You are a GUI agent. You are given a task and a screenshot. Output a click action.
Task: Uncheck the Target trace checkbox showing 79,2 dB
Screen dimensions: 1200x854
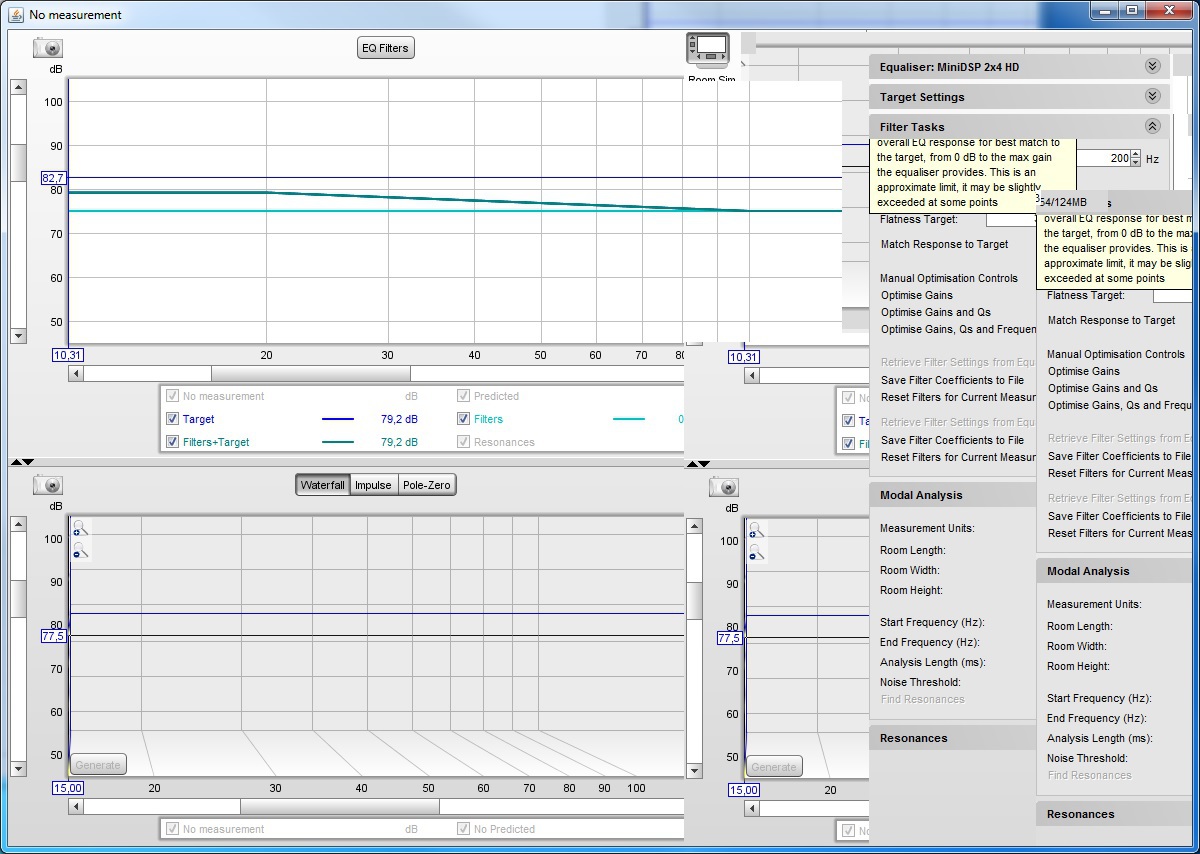pyautogui.click(x=172, y=420)
